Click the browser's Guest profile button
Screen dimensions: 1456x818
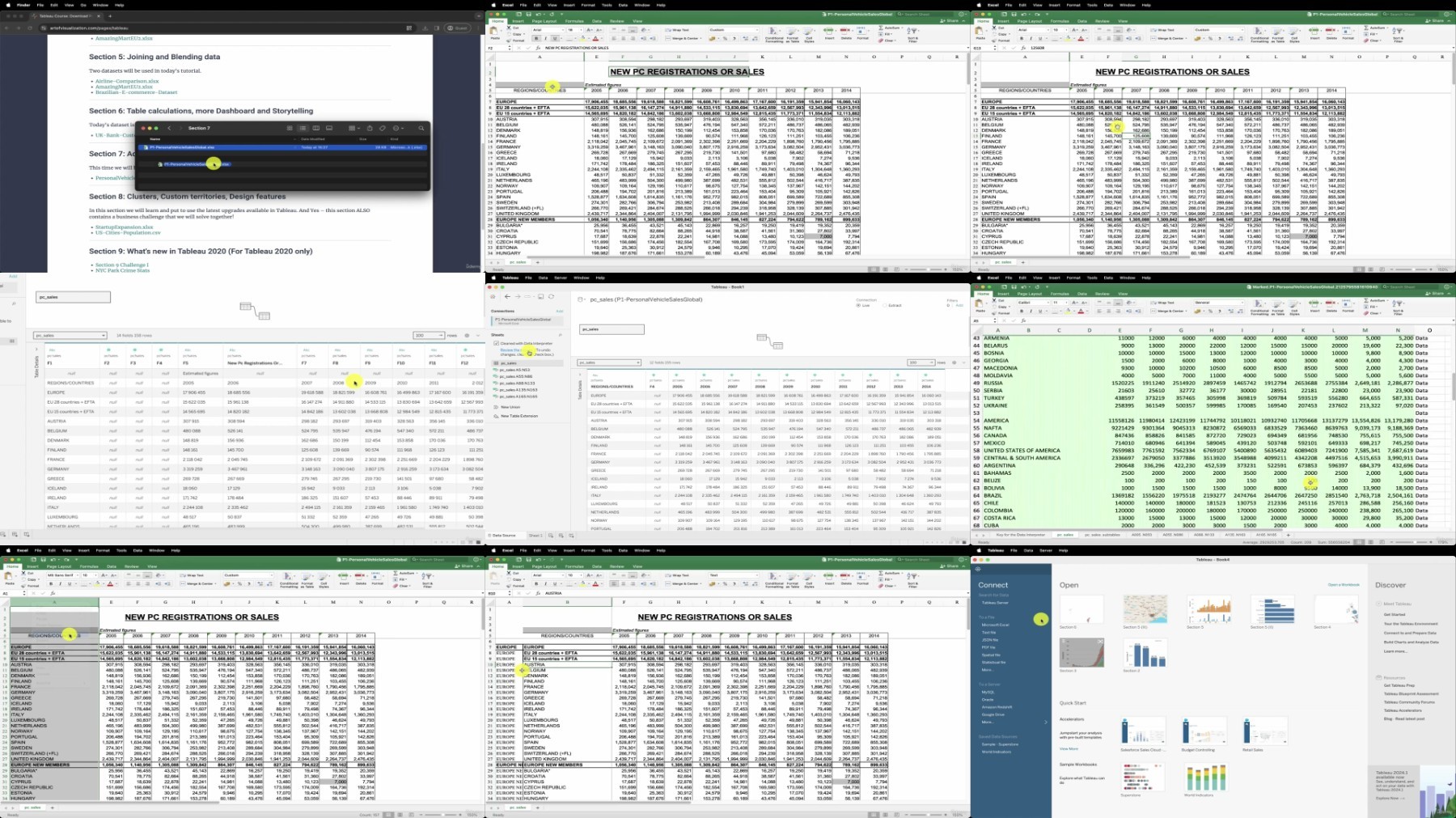coord(457,28)
